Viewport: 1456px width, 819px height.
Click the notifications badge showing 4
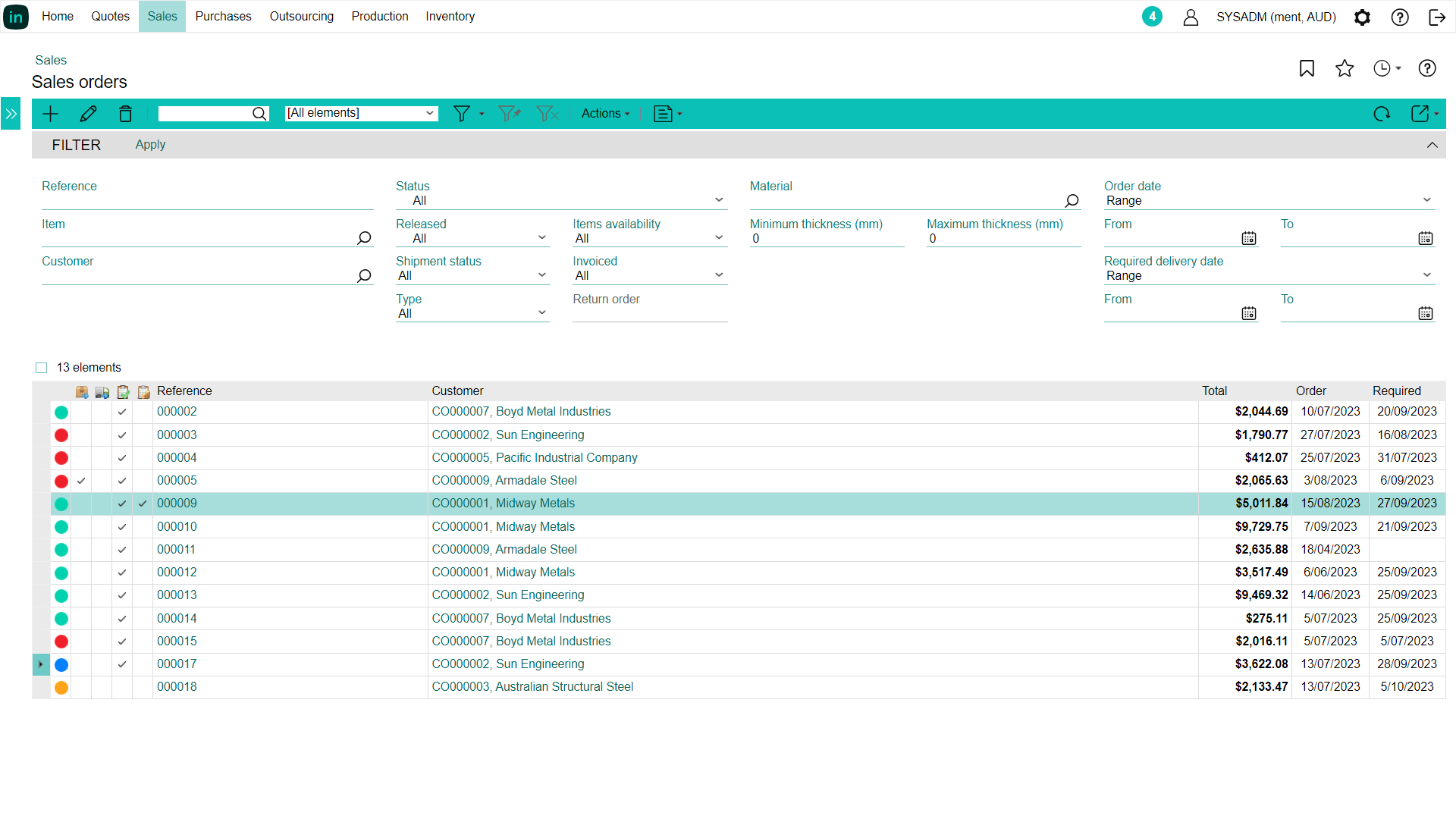point(1152,17)
